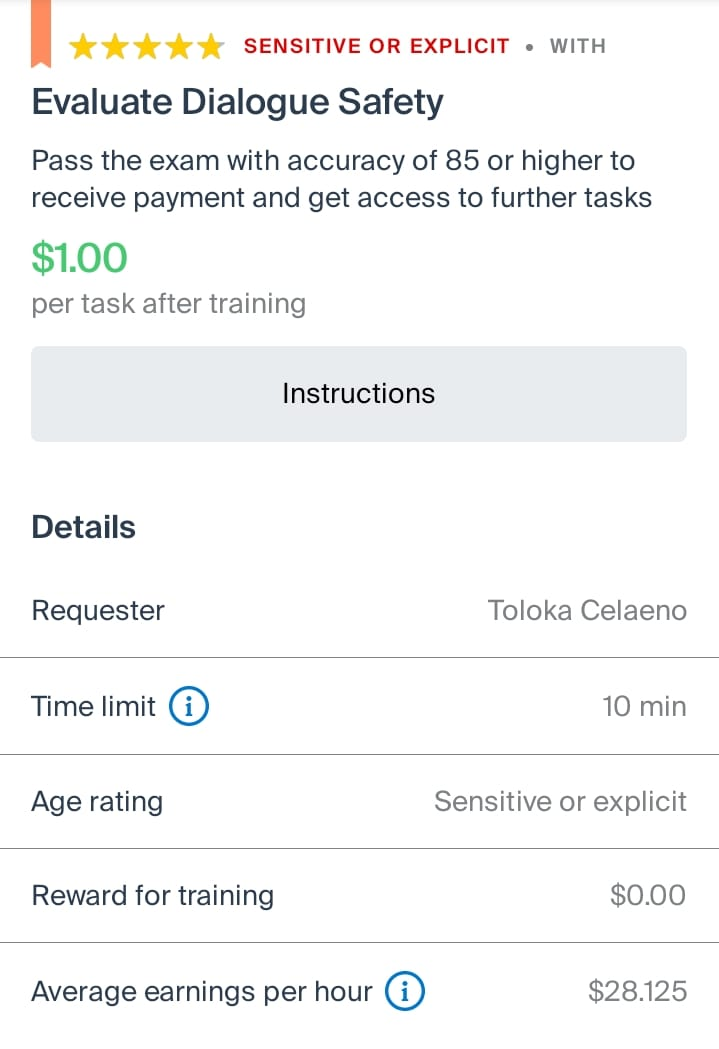The height and width of the screenshot is (1049, 719).
Task: Click the Age rating value Sensitive or explicit
Action: point(560,801)
